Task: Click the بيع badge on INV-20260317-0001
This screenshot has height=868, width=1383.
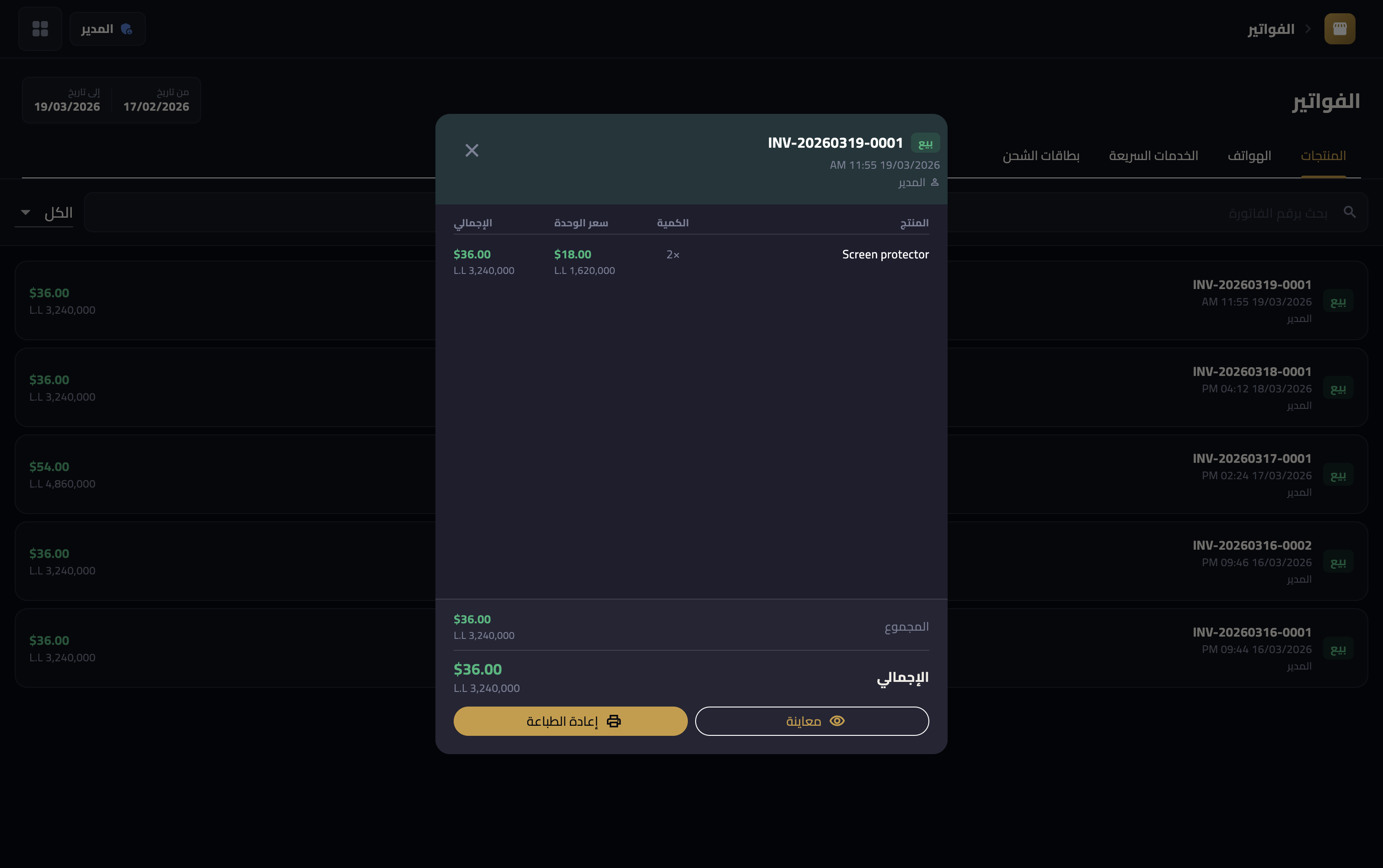Action: 1339,475
